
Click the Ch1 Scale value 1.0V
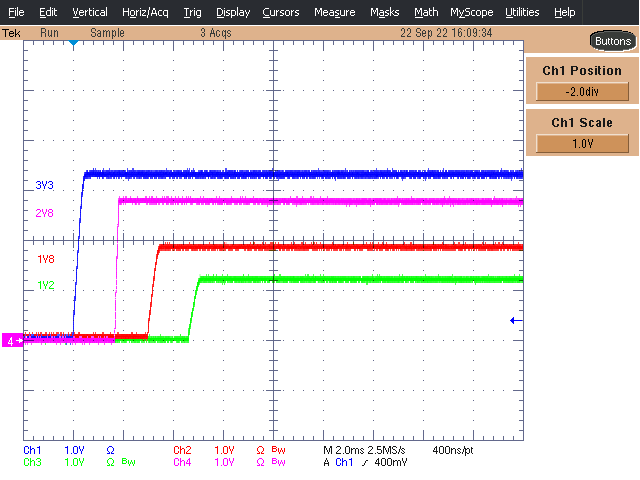tap(582, 144)
